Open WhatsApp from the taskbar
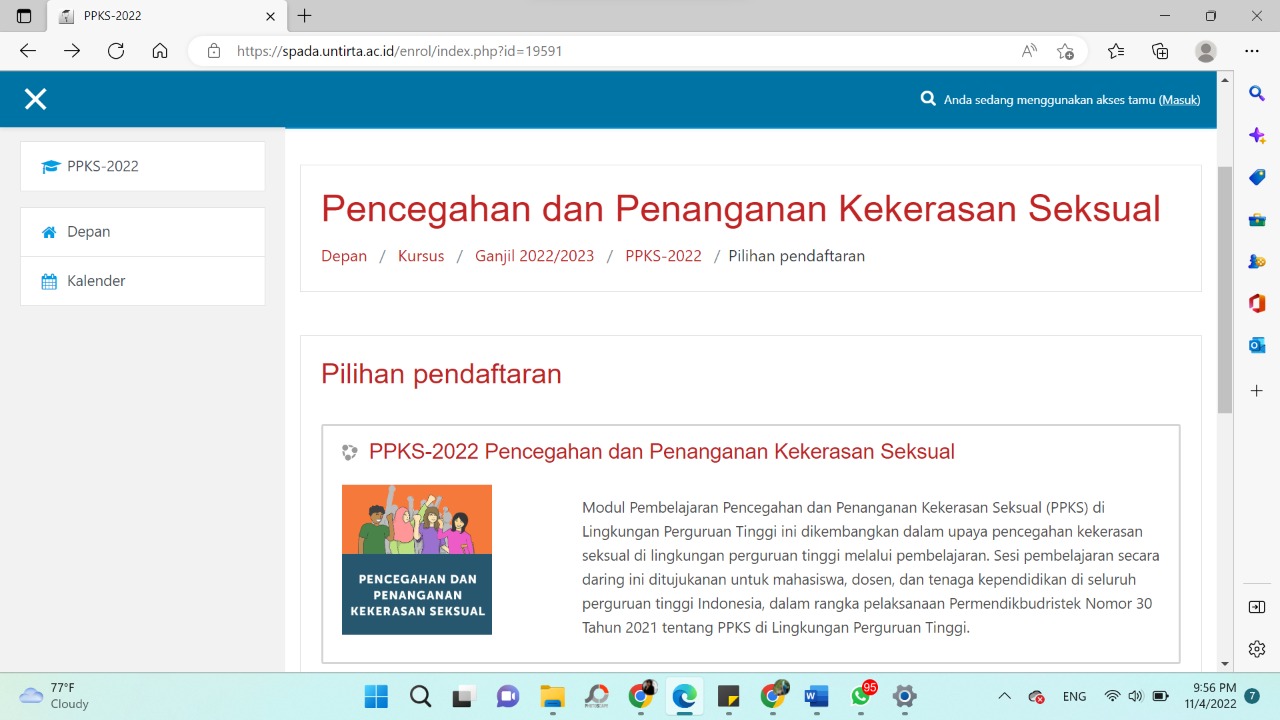This screenshot has width=1280, height=720. (x=861, y=696)
